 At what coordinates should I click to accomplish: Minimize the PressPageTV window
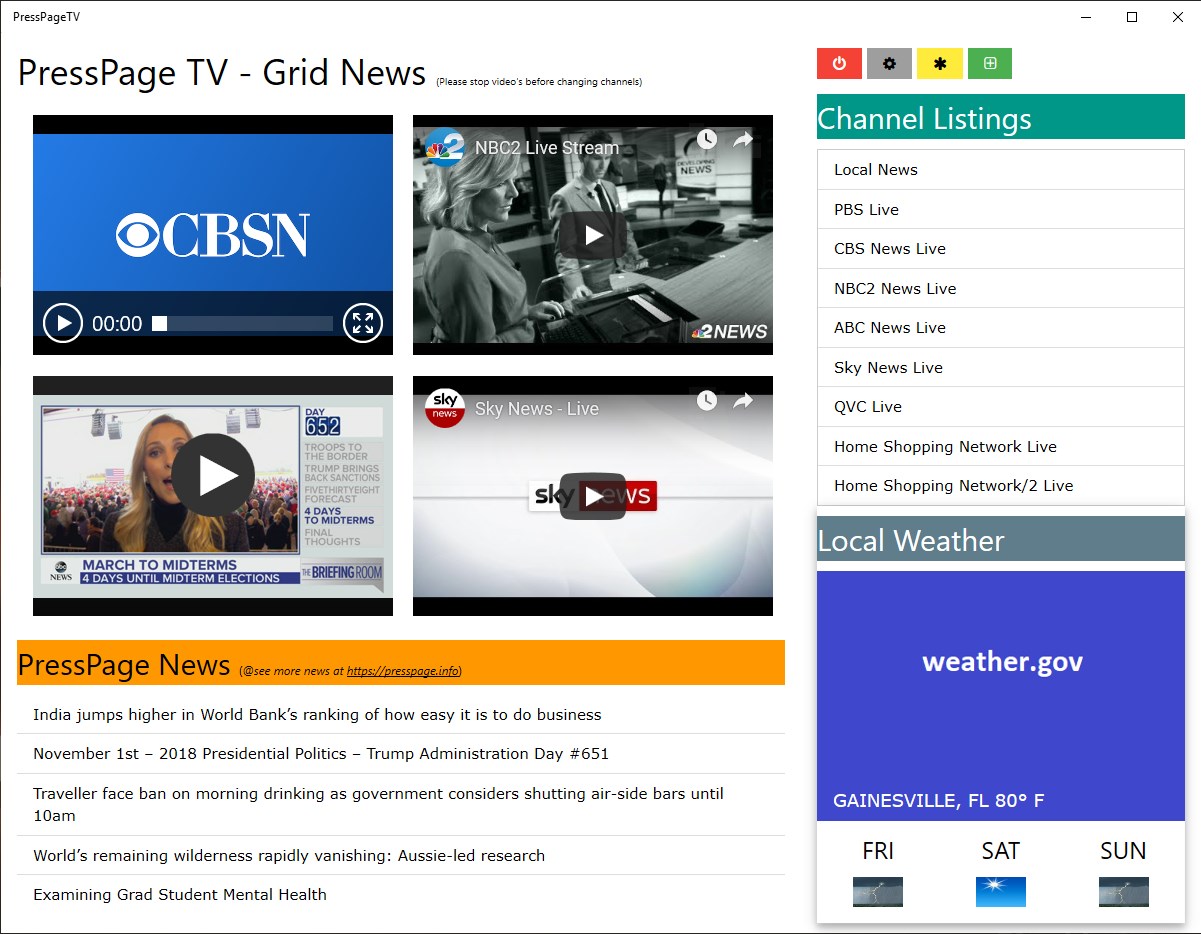(x=1086, y=17)
